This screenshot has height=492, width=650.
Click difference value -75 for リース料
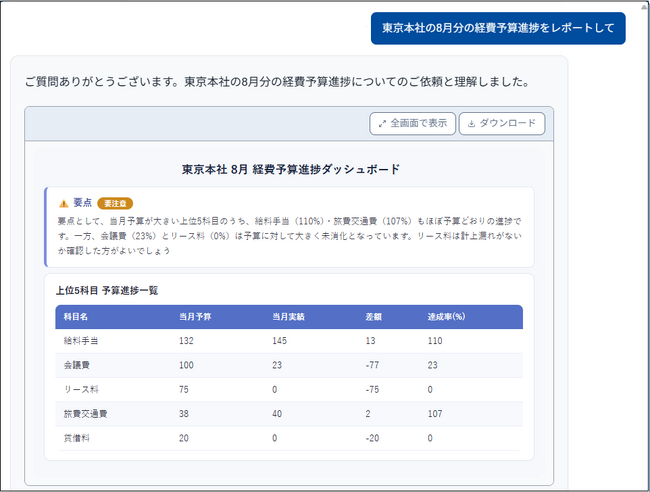point(372,390)
